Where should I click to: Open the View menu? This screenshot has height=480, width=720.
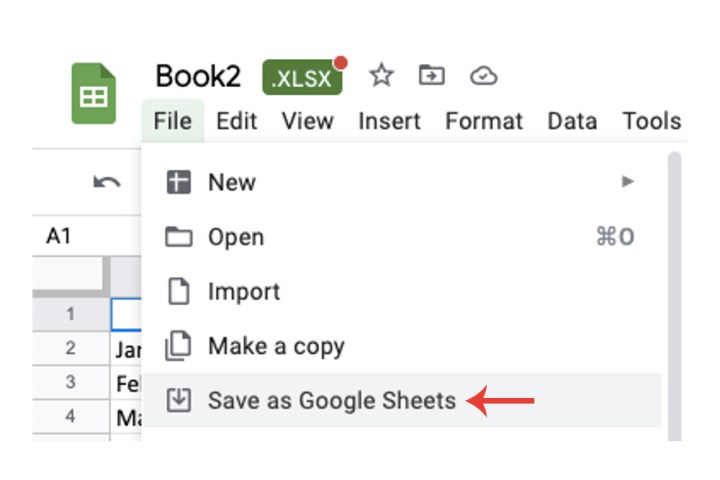click(307, 121)
